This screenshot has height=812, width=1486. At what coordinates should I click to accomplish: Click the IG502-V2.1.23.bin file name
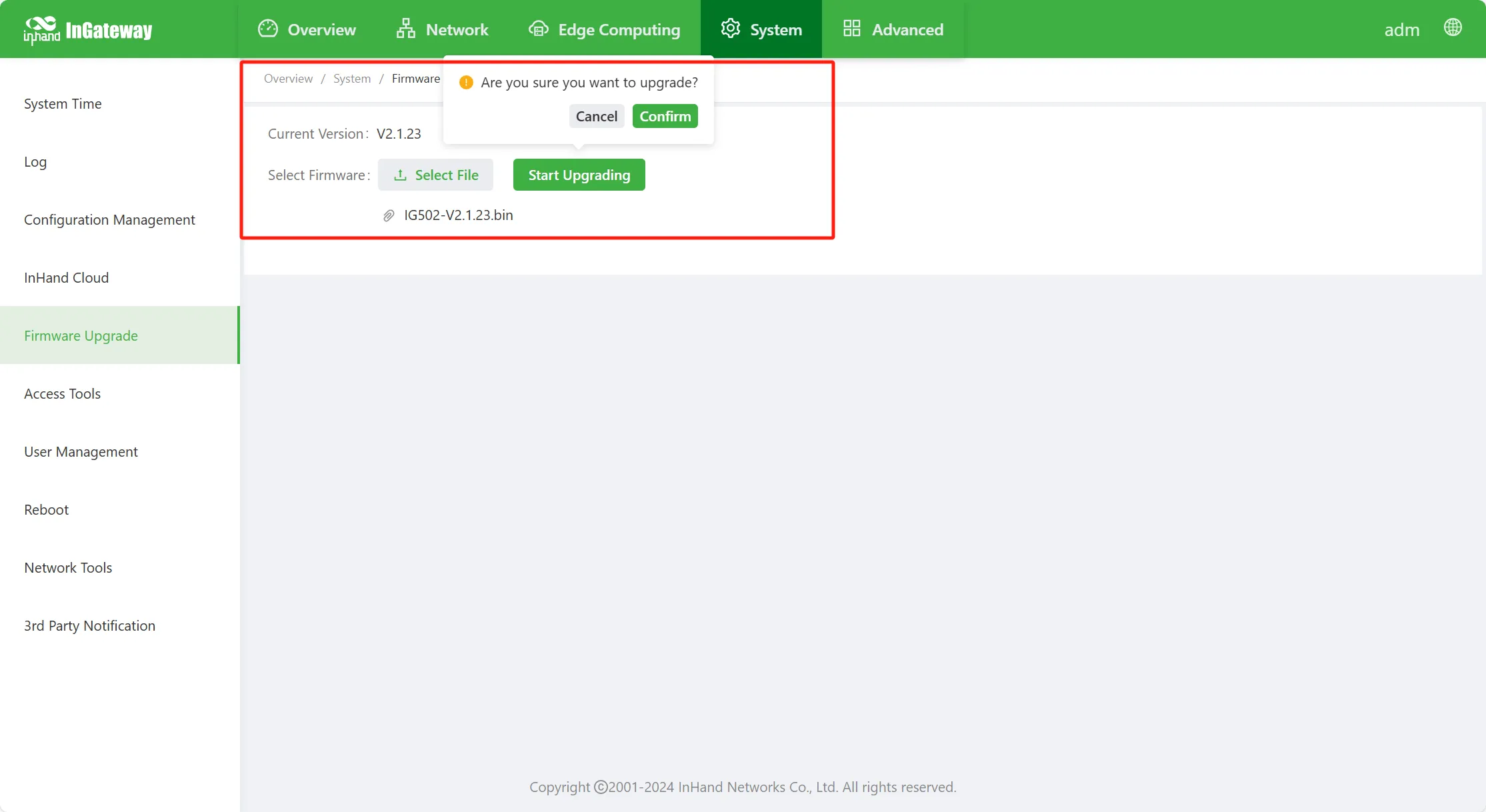[459, 215]
